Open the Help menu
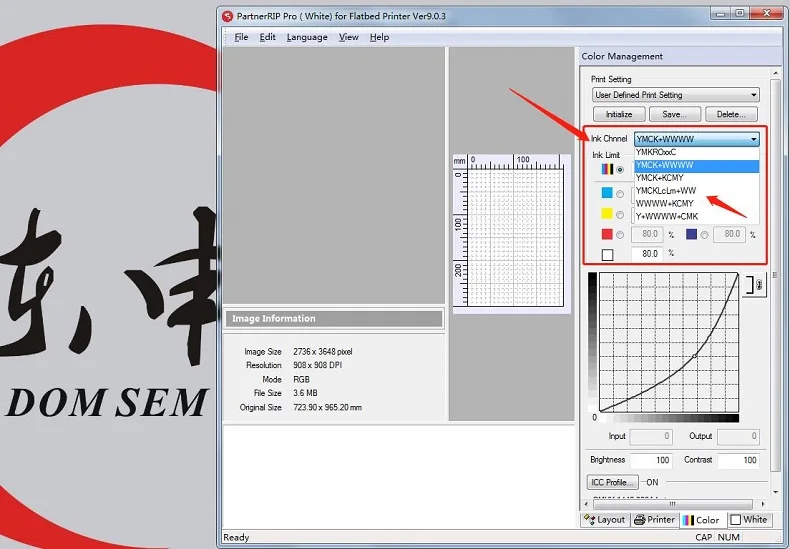This screenshot has width=790, height=549. (379, 37)
